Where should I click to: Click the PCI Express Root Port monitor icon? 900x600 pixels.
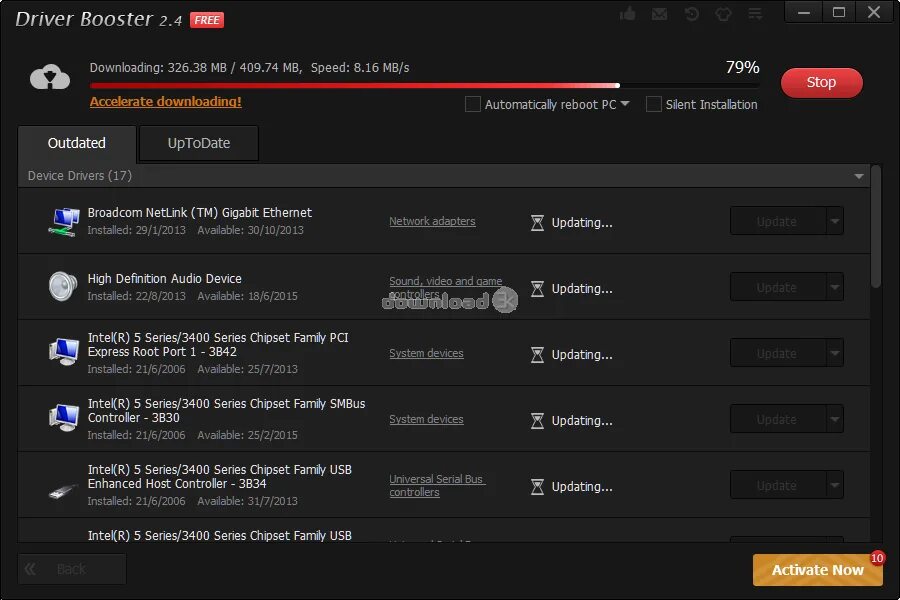pyautogui.click(x=63, y=352)
